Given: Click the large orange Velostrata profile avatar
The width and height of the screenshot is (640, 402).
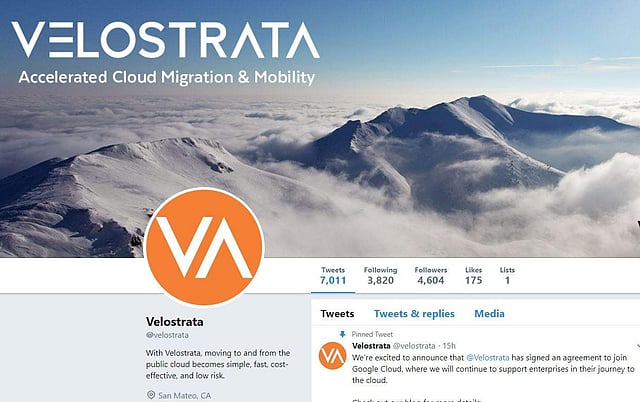Looking at the screenshot, I should coord(204,247).
